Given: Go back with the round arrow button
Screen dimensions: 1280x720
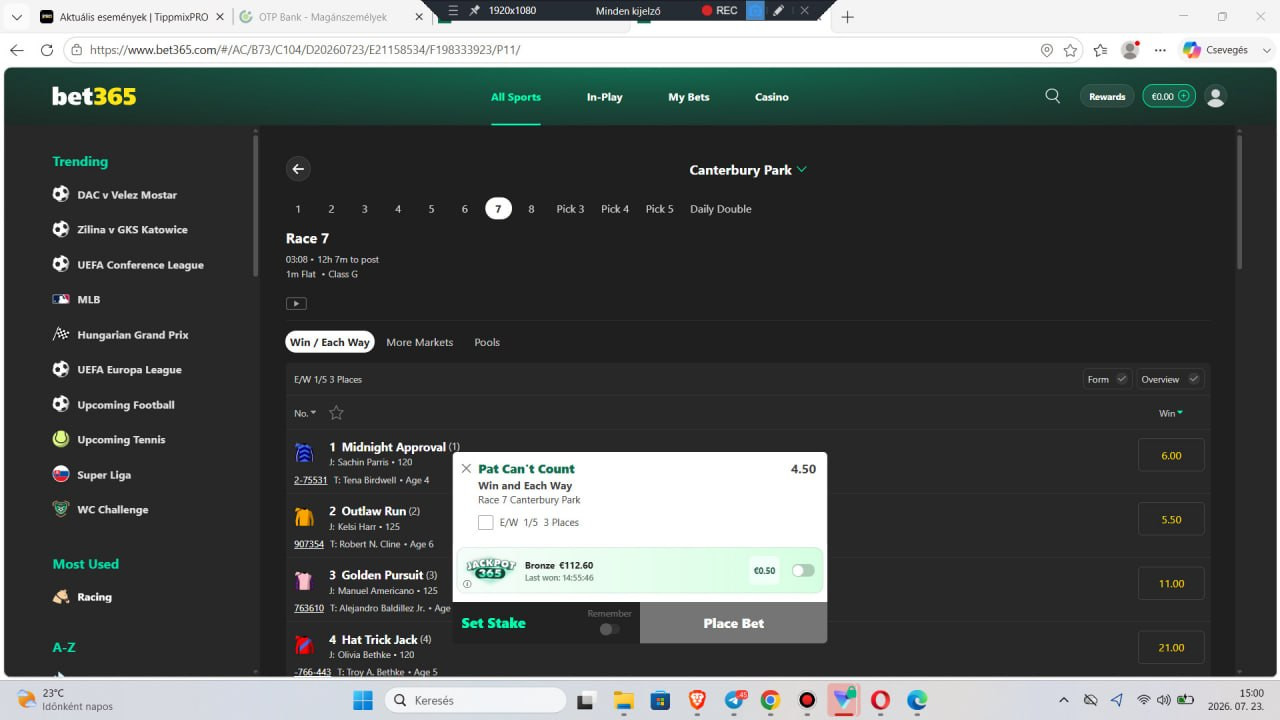Looking at the screenshot, I should point(297,169).
